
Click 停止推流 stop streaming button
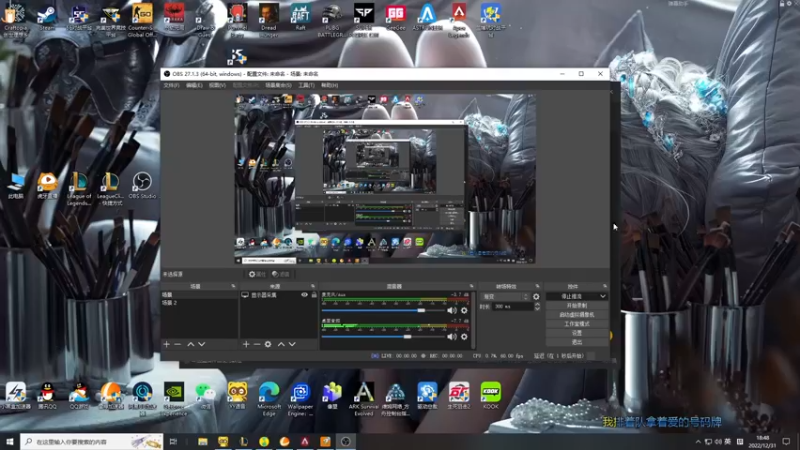(x=572, y=296)
